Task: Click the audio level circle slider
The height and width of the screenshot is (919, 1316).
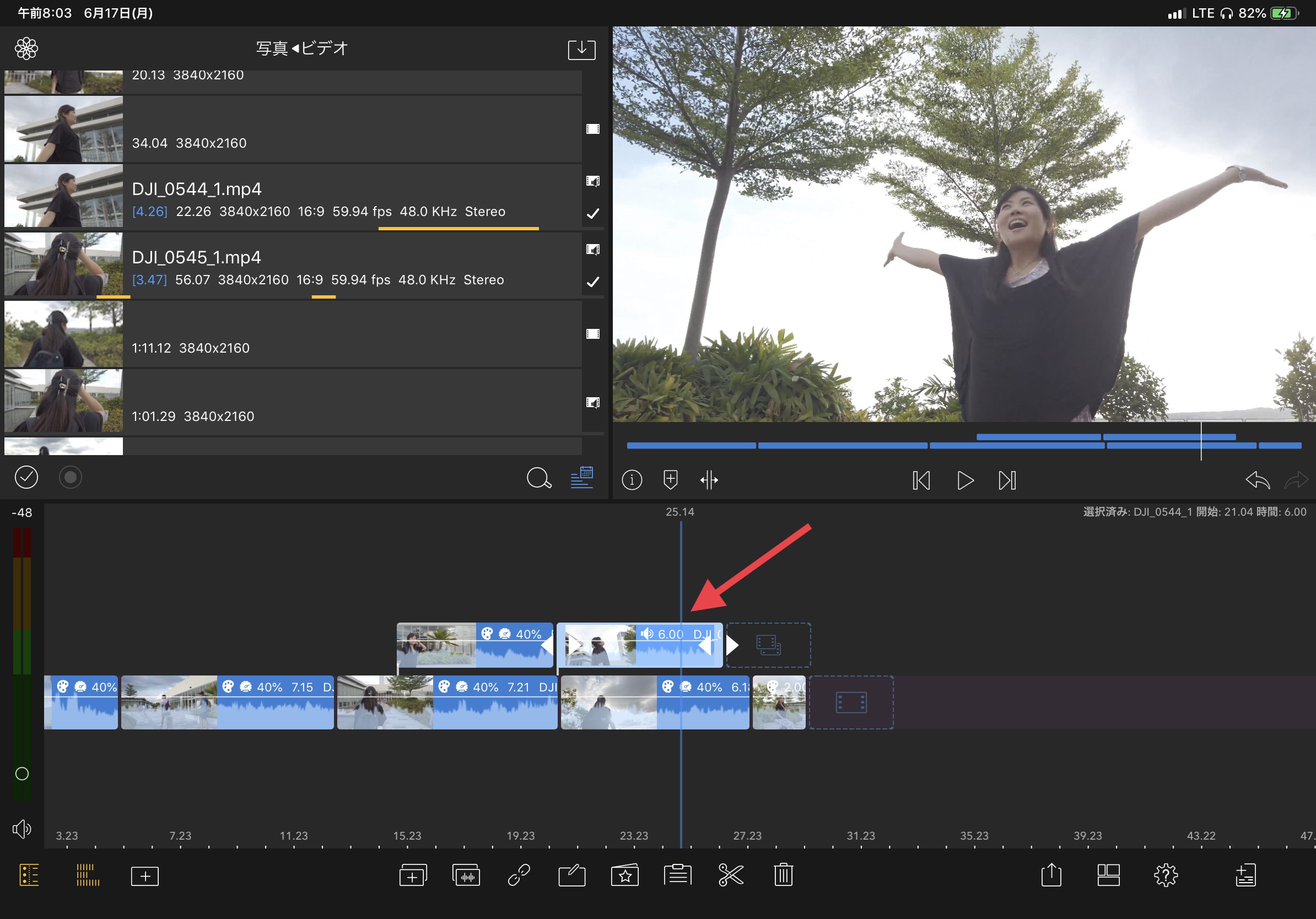Action: click(x=22, y=774)
